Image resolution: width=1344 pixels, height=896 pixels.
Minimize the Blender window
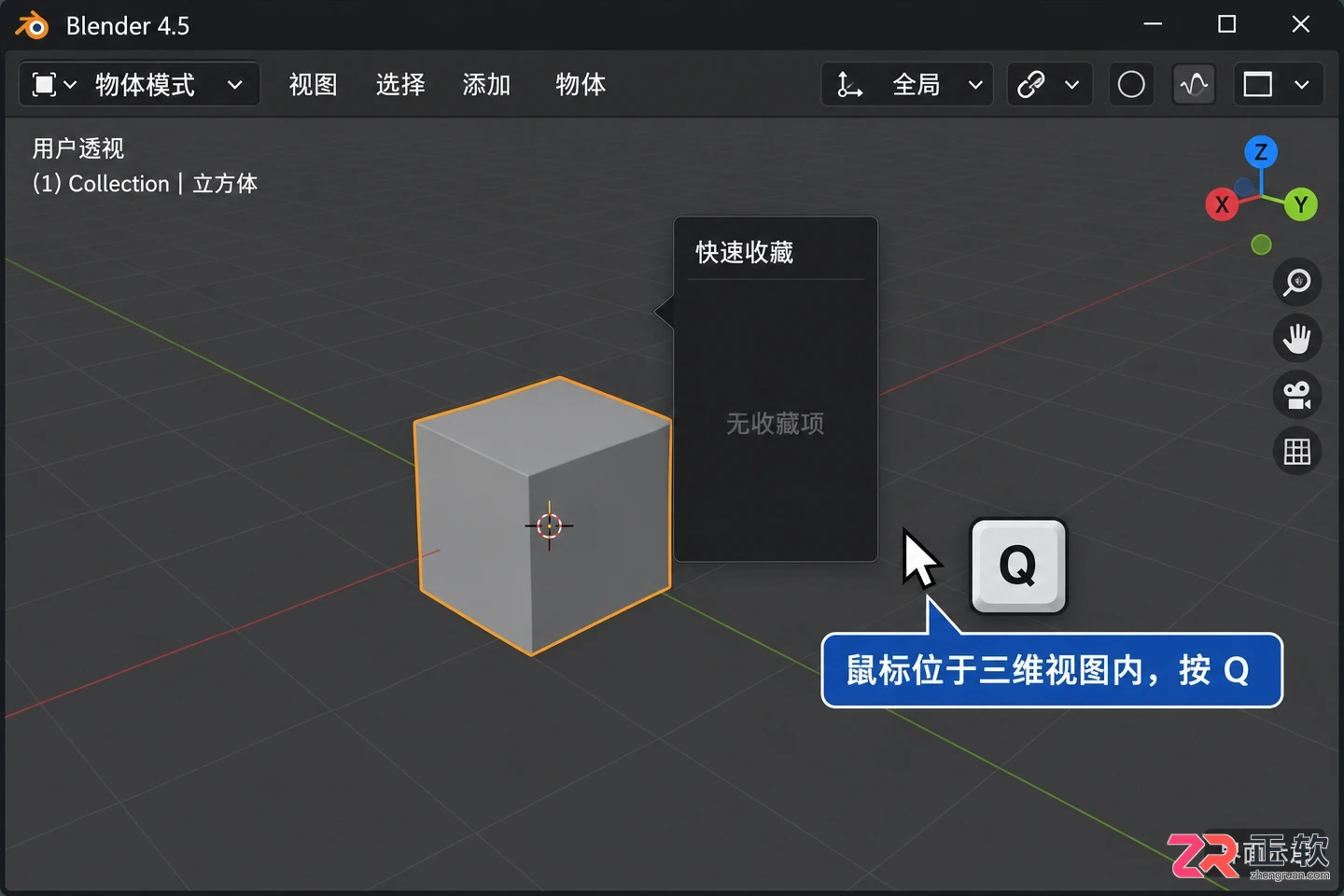pyautogui.click(x=1154, y=24)
